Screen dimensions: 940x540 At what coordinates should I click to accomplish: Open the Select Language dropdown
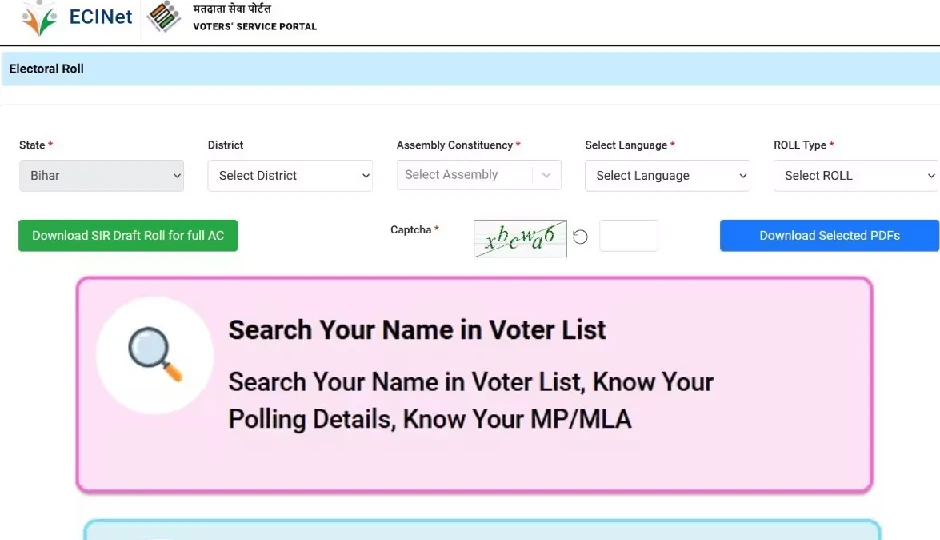pos(667,175)
